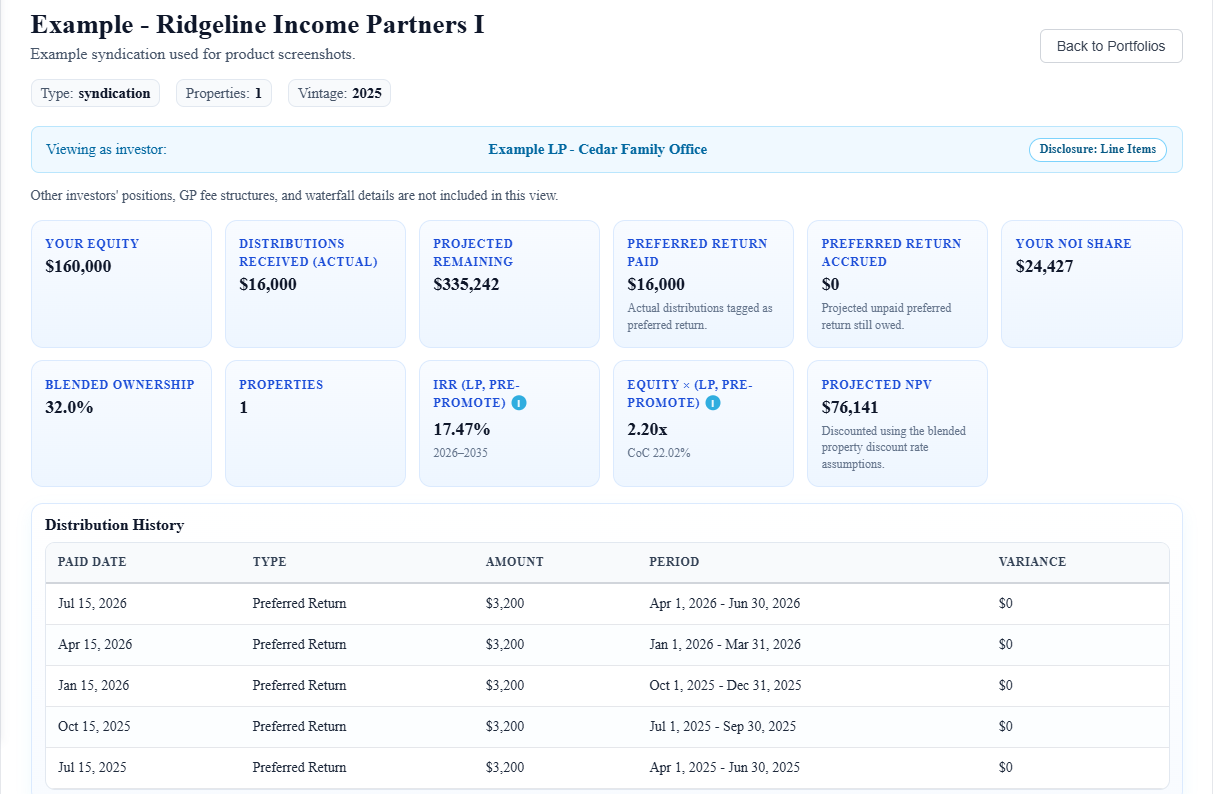1213x794 pixels.
Task: Select the Jul 15, 2025 paid date cell
Action: pos(92,768)
